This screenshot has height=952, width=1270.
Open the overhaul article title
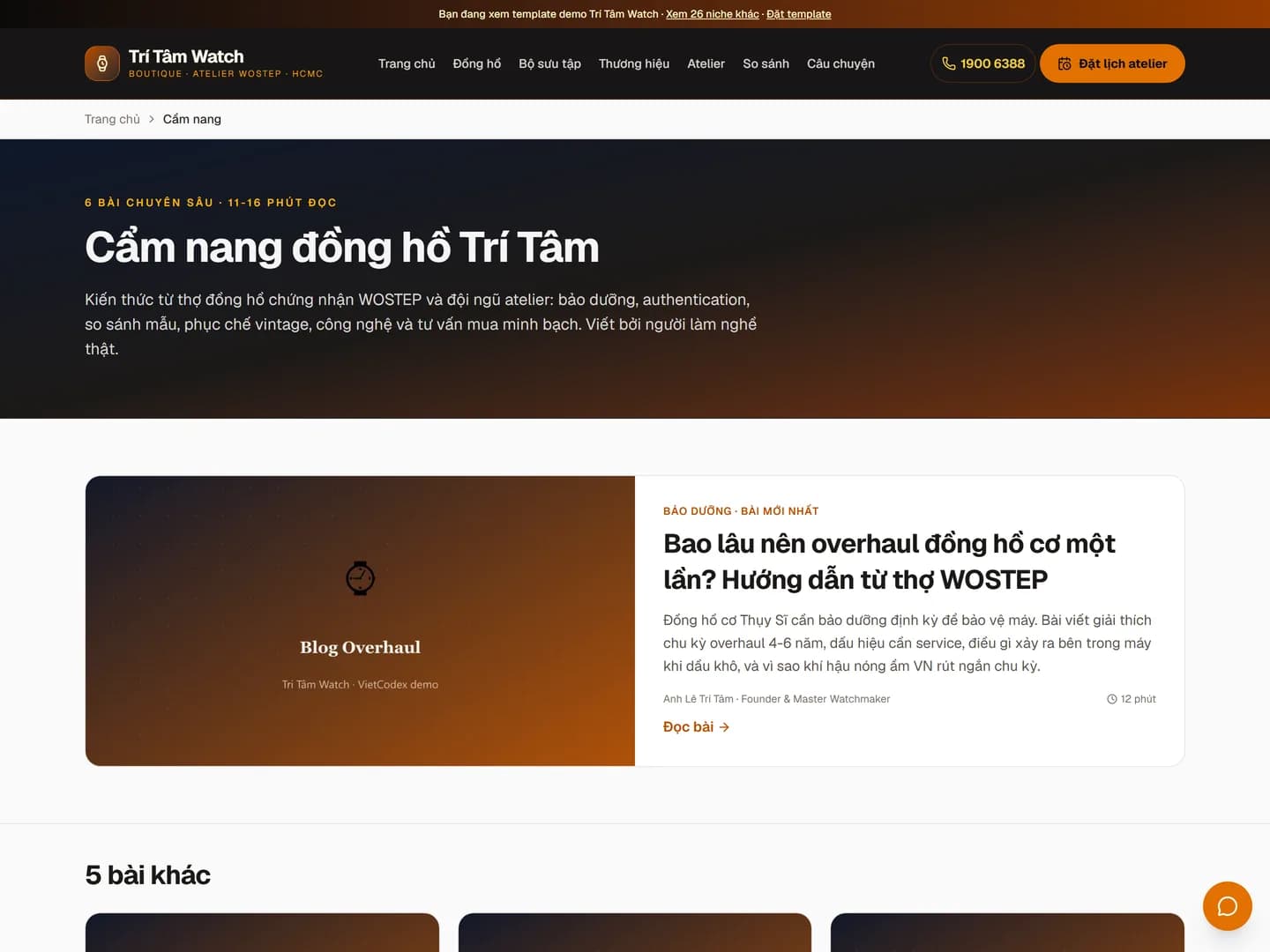[889, 562]
